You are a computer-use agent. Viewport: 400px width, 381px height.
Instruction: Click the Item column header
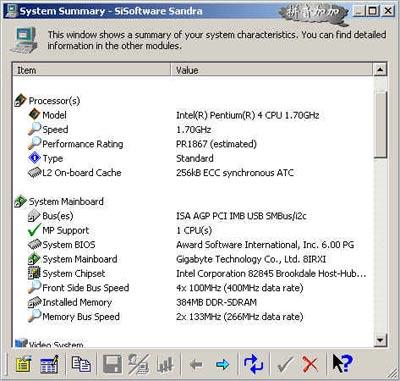pos(92,70)
